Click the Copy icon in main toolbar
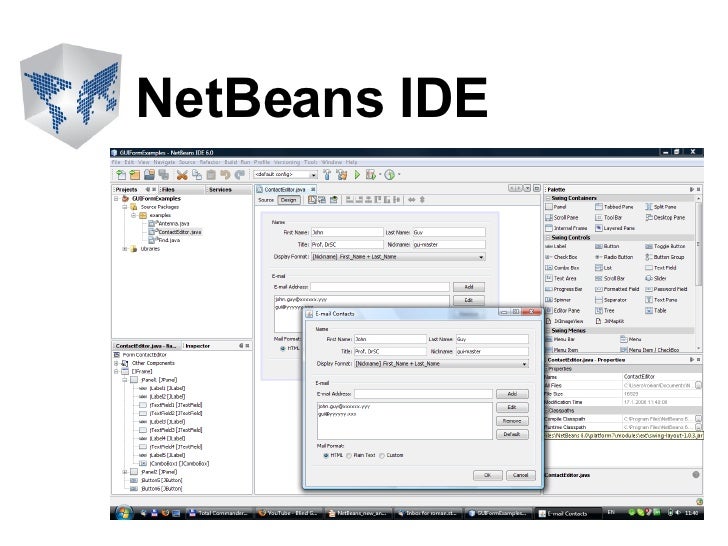 coord(197,175)
